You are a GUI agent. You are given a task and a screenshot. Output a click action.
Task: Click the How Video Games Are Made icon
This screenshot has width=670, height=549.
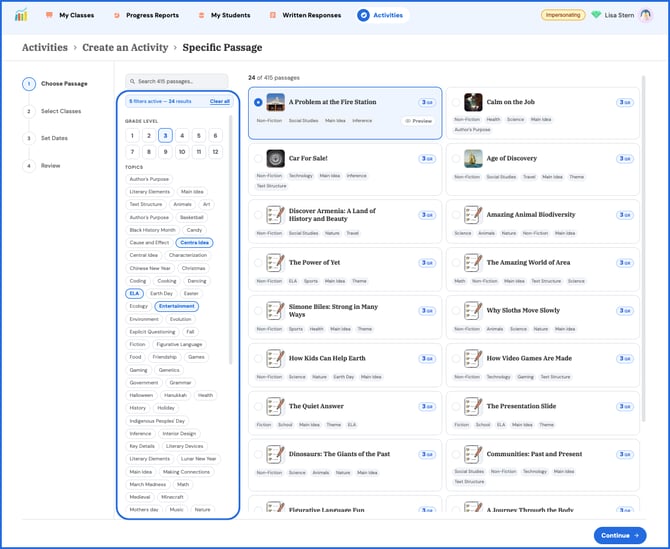tap(473, 358)
